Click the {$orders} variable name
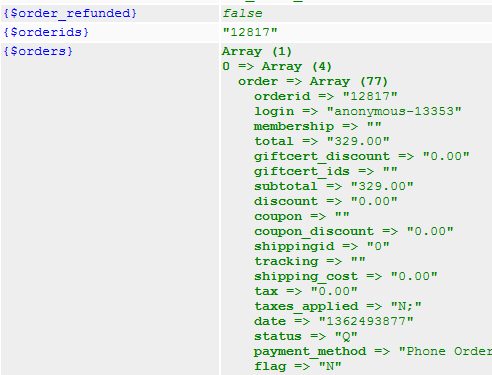The height and width of the screenshot is (375, 492). click(38, 51)
